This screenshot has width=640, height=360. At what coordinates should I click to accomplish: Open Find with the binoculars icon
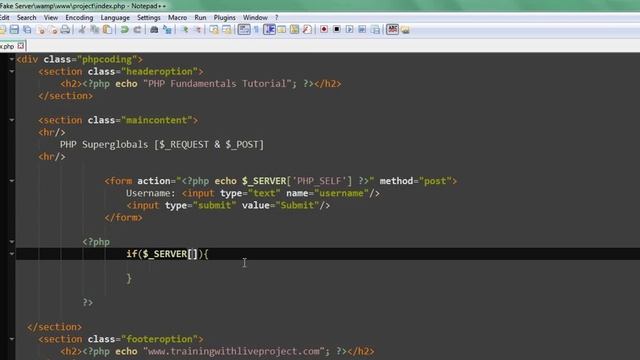154,29
